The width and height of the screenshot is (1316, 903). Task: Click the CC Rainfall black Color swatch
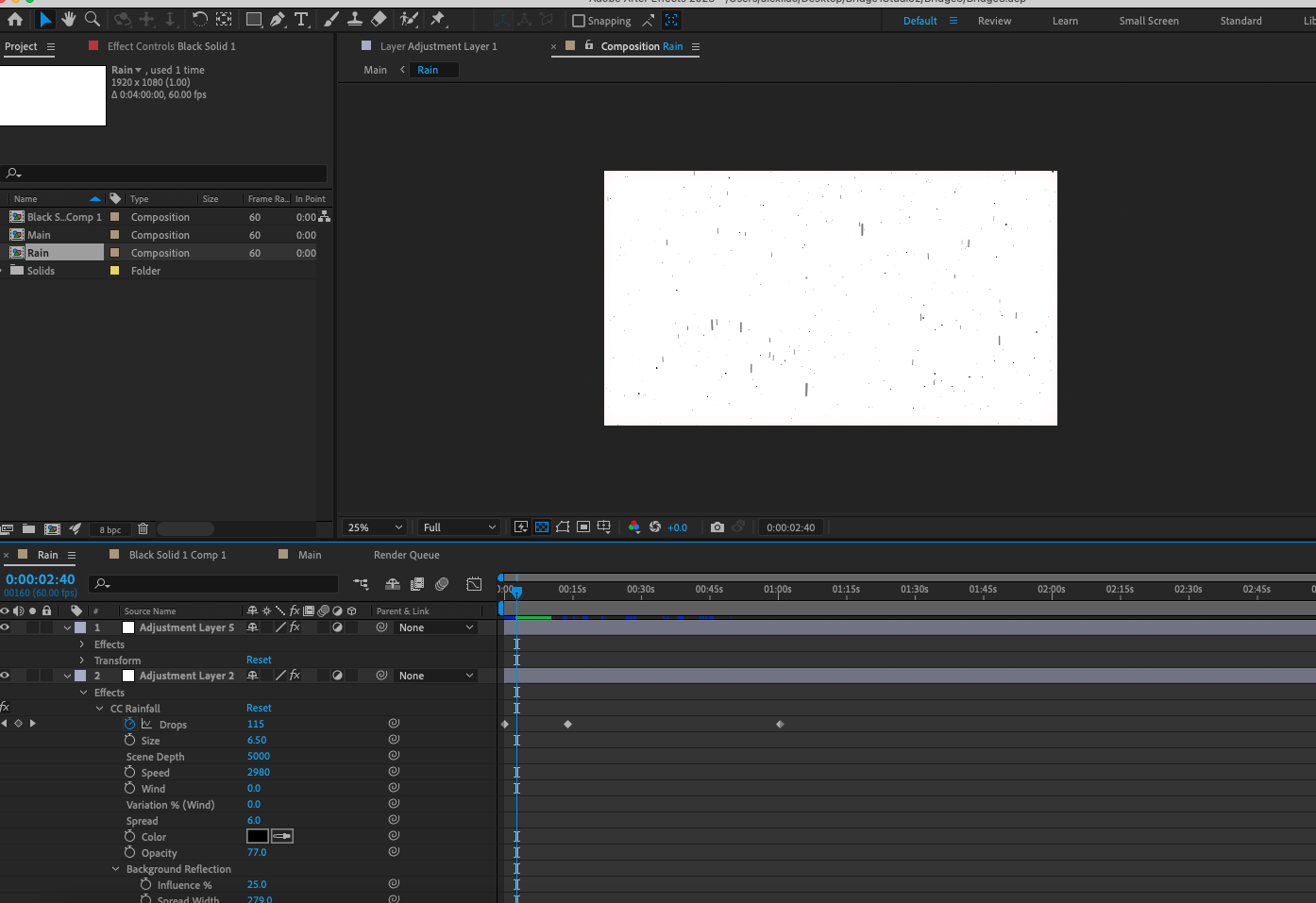258,836
